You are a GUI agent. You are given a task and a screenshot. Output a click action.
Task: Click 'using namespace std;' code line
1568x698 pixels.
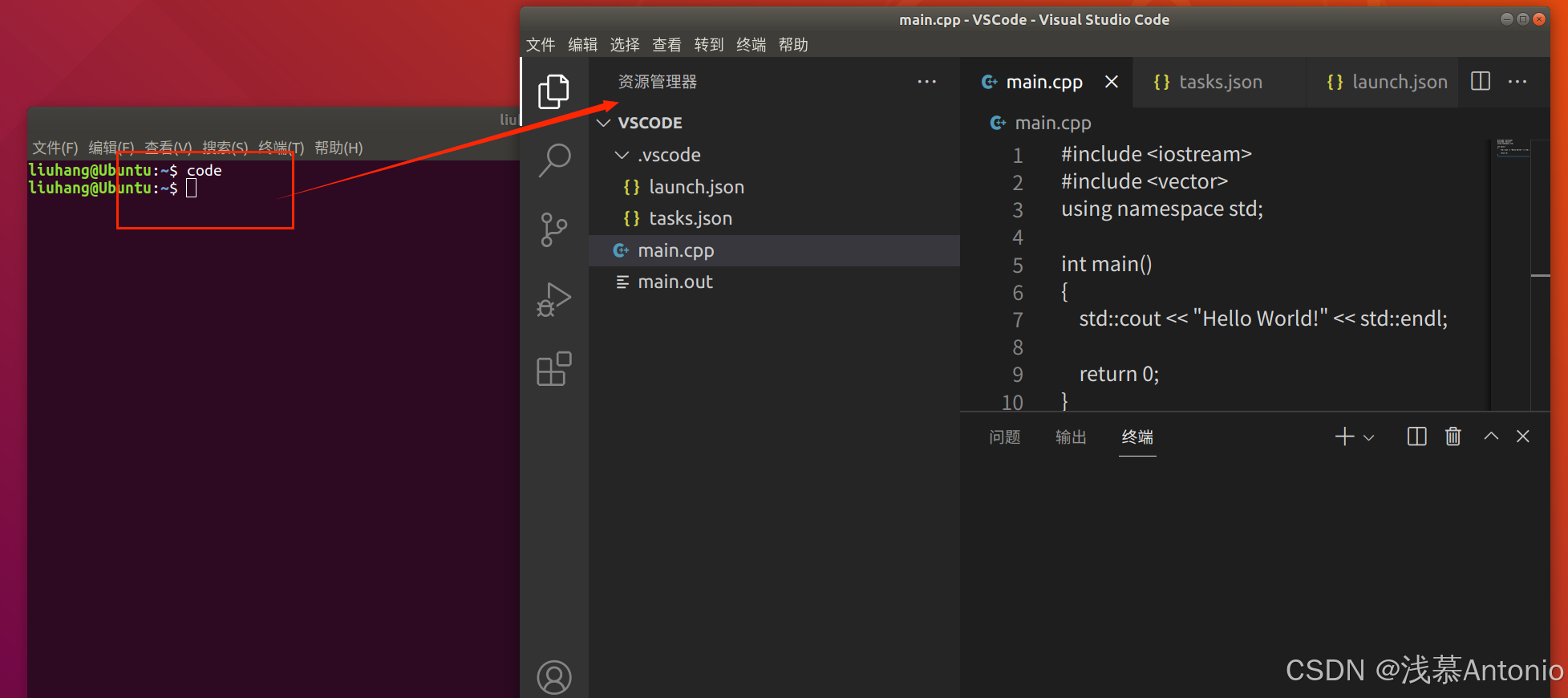pos(1162,209)
